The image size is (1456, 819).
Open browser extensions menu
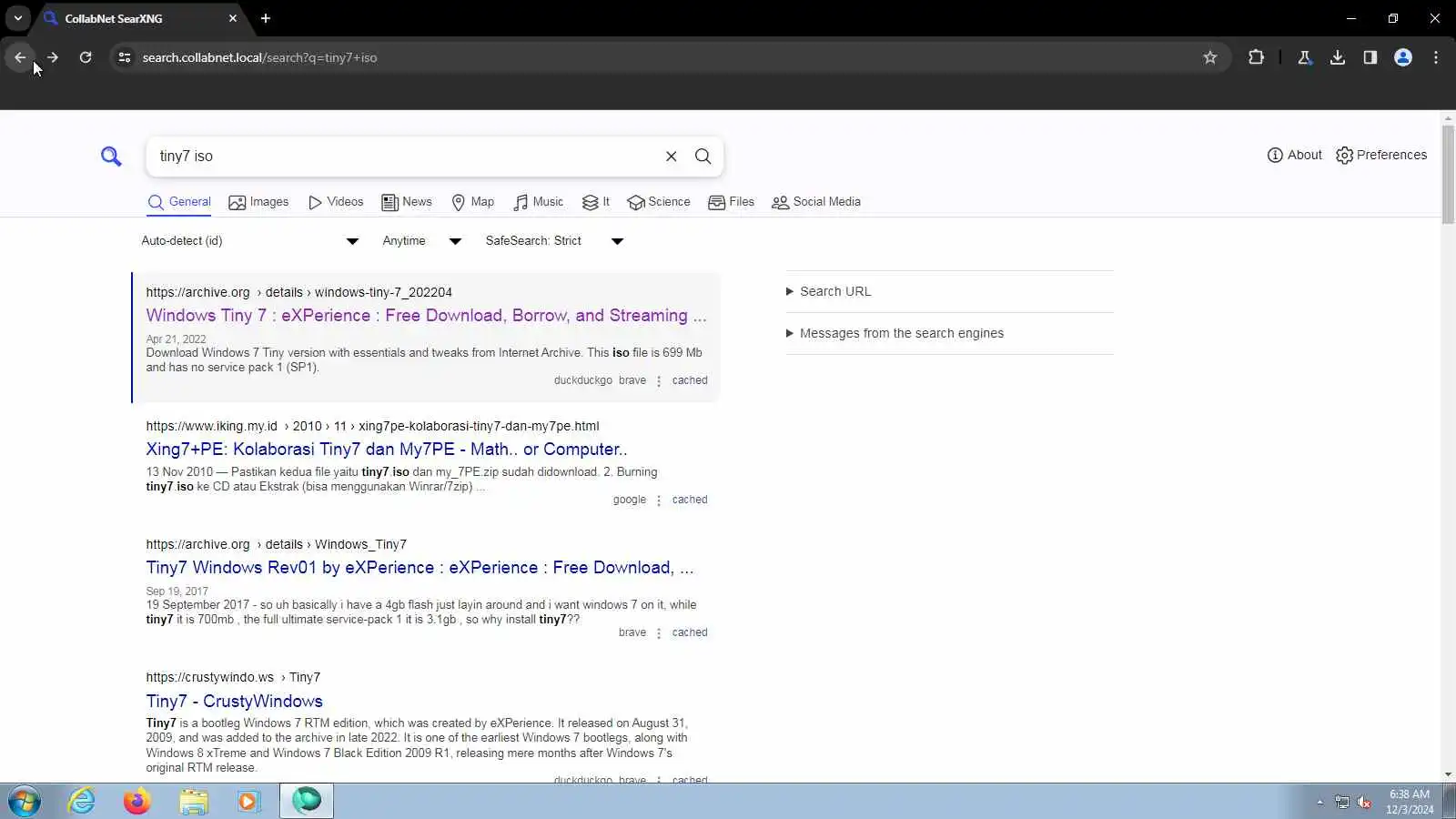1257,57
